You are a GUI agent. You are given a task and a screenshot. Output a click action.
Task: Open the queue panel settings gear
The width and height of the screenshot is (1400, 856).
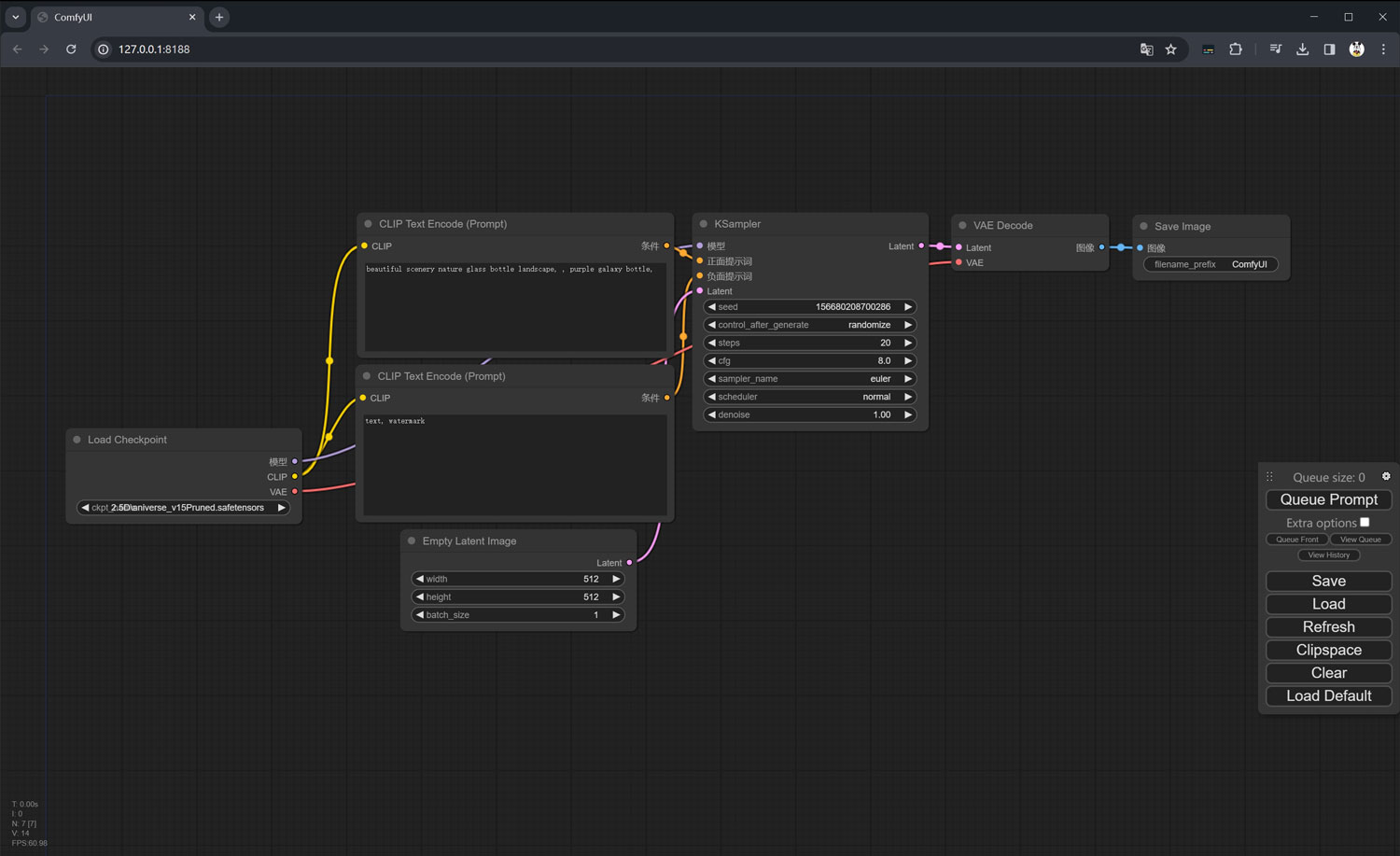pos(1386,476)
